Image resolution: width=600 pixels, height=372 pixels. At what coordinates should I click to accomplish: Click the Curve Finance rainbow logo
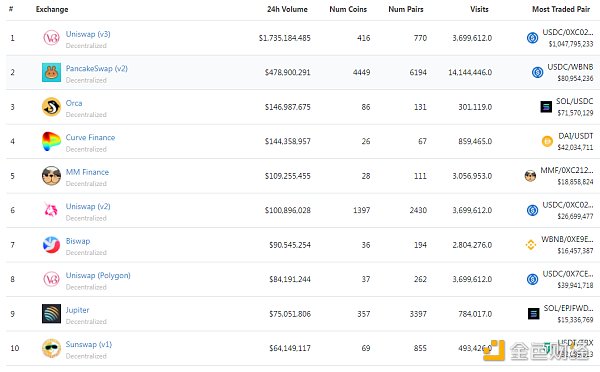coord(51,141)
